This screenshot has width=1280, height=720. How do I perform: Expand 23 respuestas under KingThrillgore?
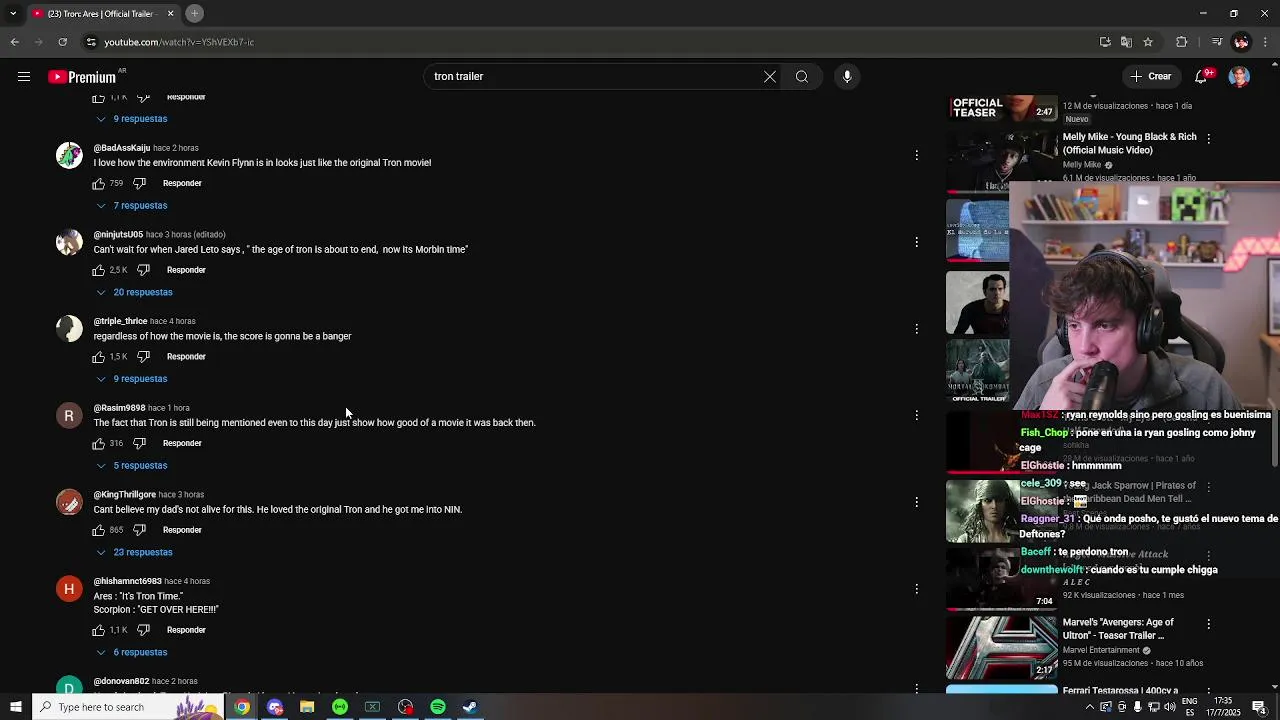click(135, 553)
